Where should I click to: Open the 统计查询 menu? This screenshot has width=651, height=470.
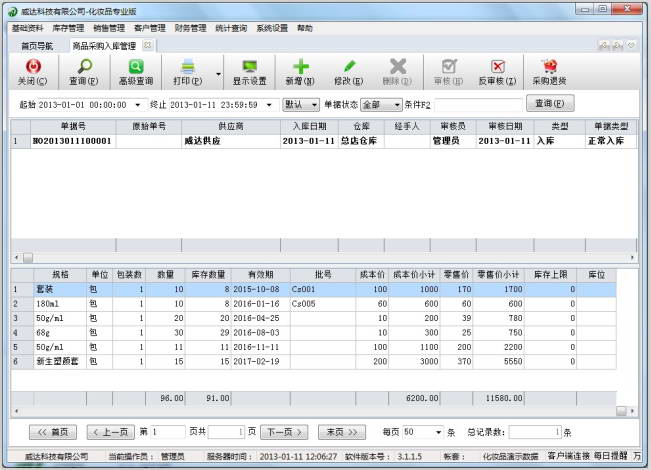tap(231, 28)
